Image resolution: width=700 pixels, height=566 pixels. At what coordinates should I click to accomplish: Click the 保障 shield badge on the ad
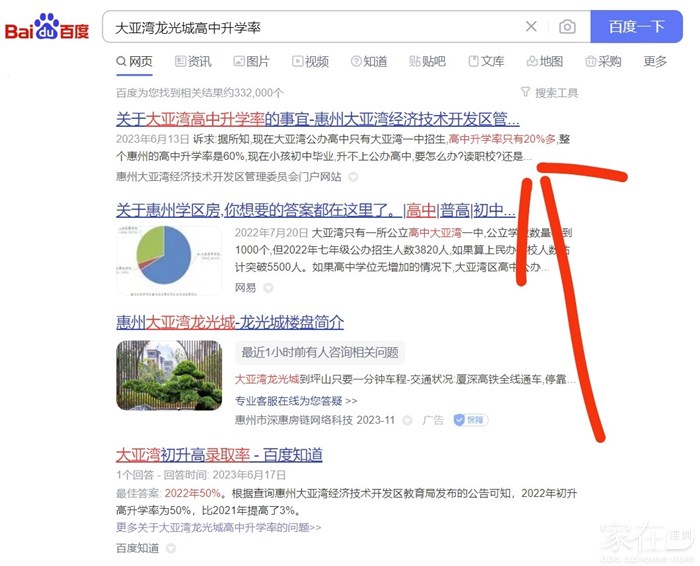[x=467, y=420]
